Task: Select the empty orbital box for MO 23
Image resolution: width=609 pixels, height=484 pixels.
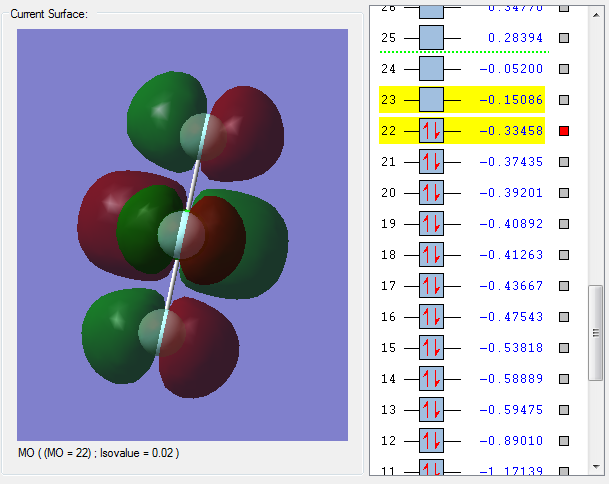Action: [431, 100]
